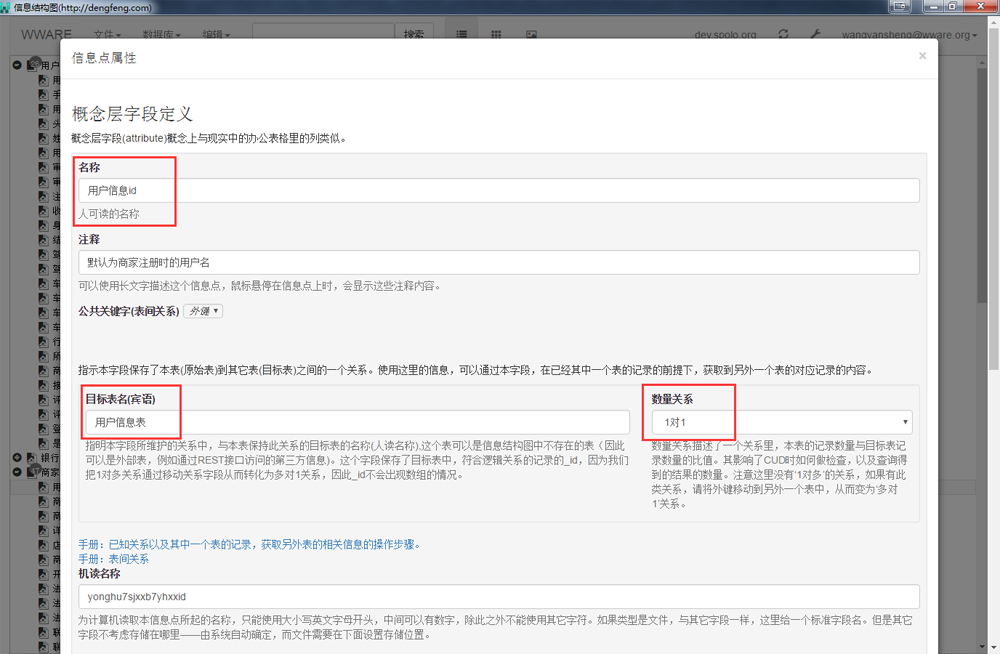This screenshot has height=654, width=1000.
Task: Click the 搜索 button
Action: tap(414, 33)
